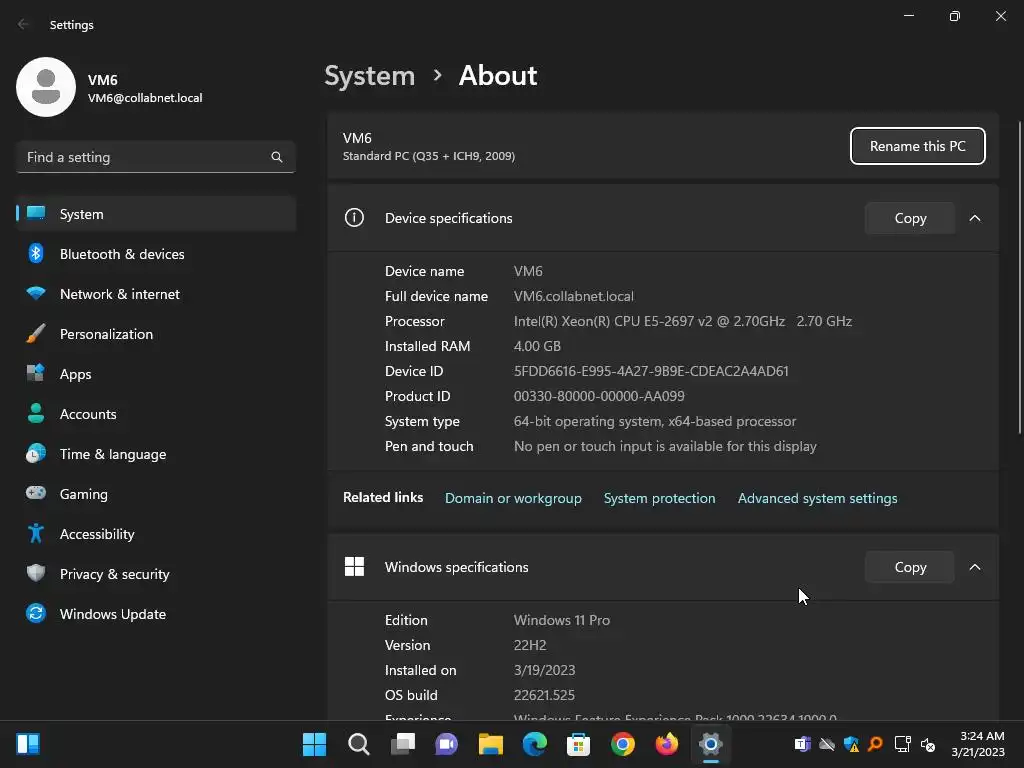Viewport: 1024px width, 768px height.
Task: Open taskbar Search
Action: (x=359, y=744)
